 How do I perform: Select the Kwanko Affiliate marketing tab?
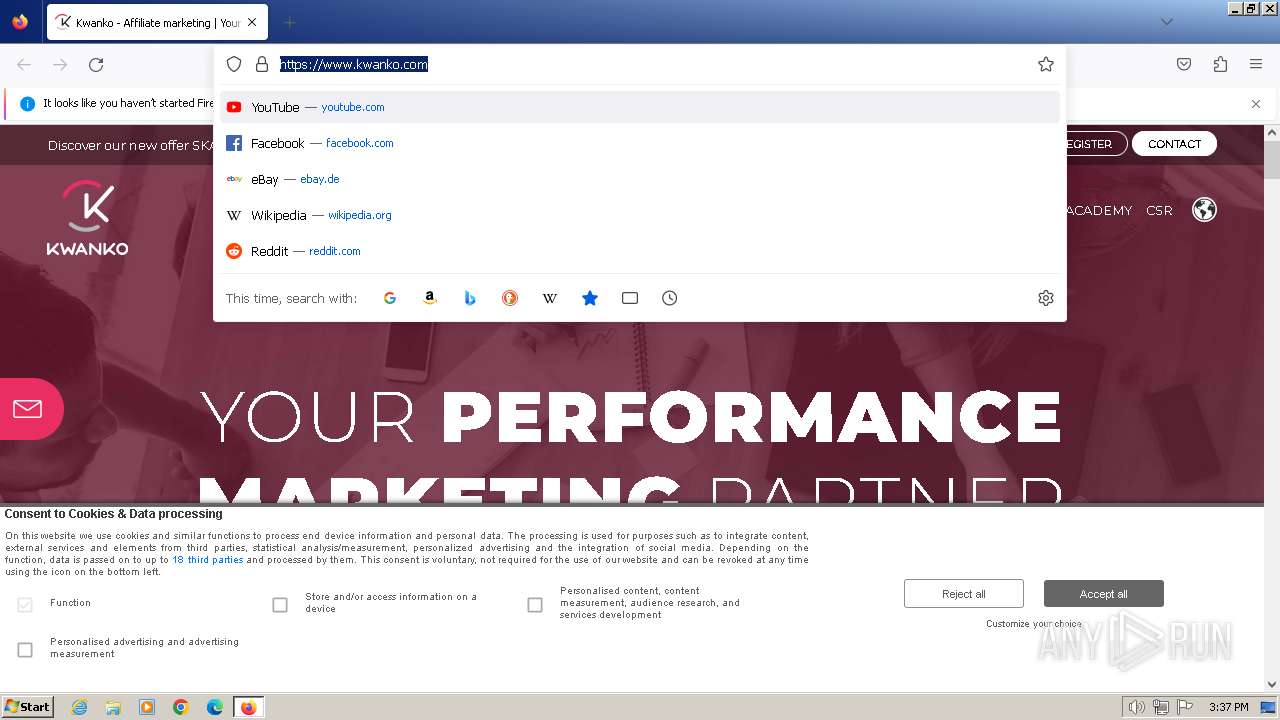coord(156,22)
